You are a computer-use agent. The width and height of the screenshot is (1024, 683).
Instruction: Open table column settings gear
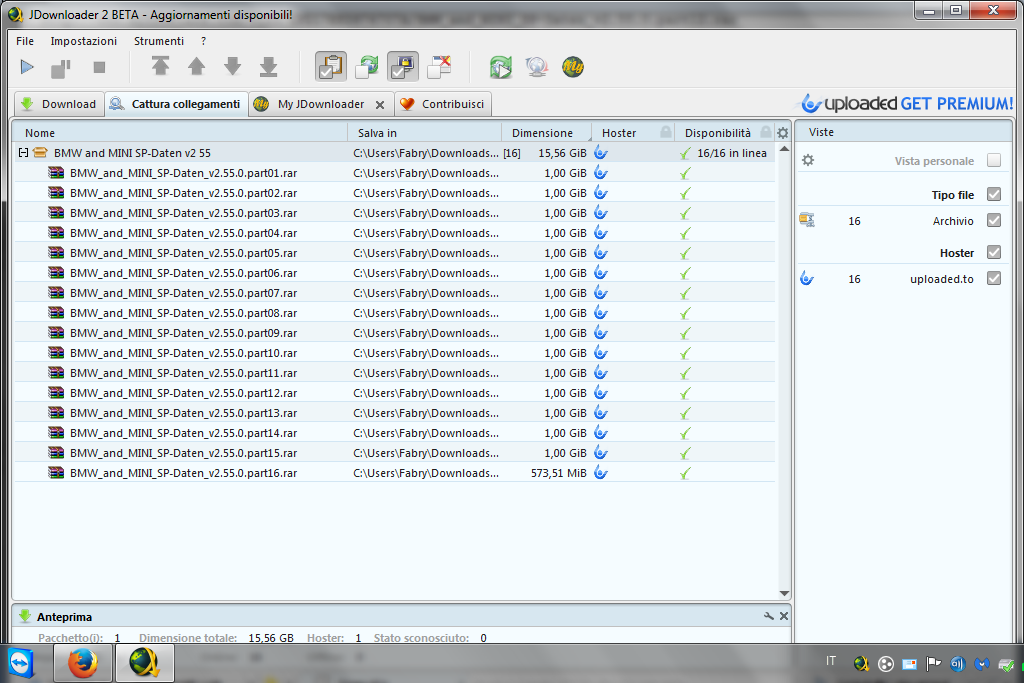point(782,133)
